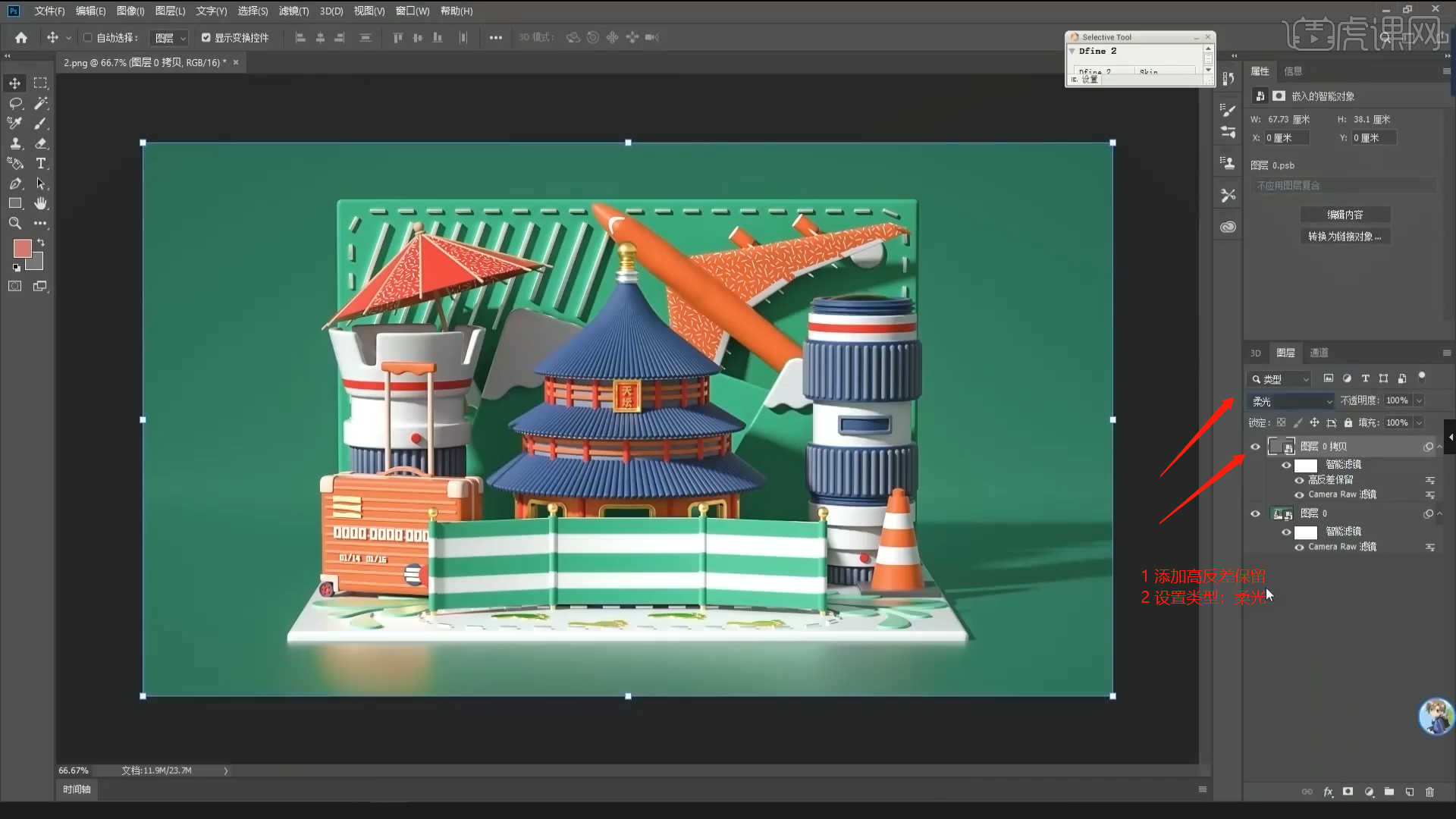
Task: Select the Hand tool
Action: click(x=41, y=203)
